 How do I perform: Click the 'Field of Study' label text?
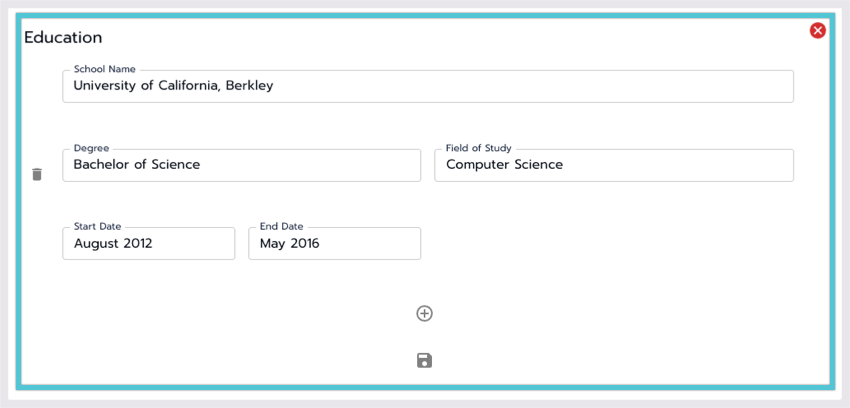[478, 148]
